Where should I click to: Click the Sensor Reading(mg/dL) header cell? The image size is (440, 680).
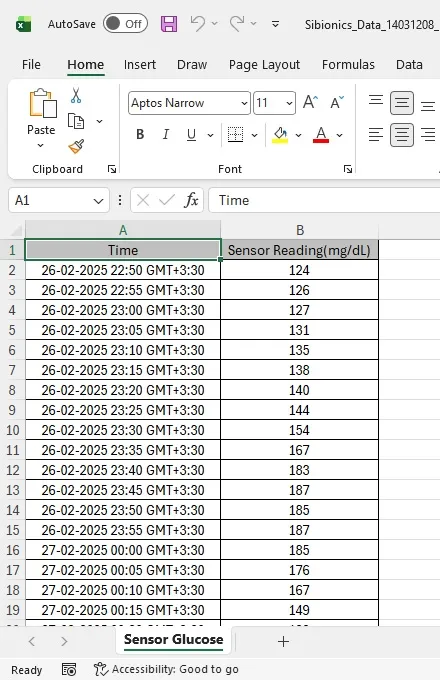coord(300,250)
